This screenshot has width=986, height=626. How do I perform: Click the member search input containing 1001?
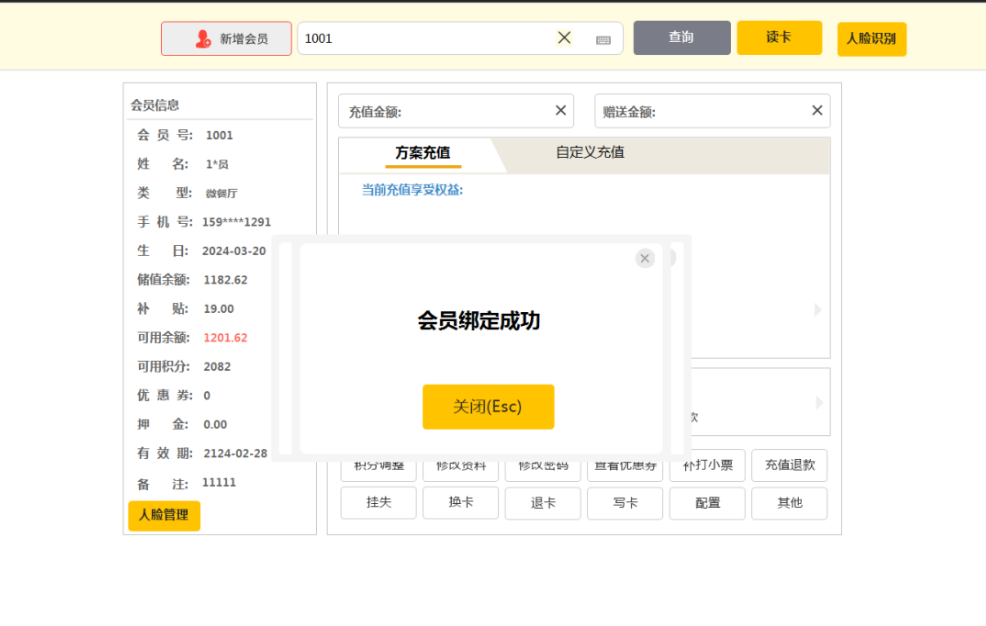coord(425,39)
